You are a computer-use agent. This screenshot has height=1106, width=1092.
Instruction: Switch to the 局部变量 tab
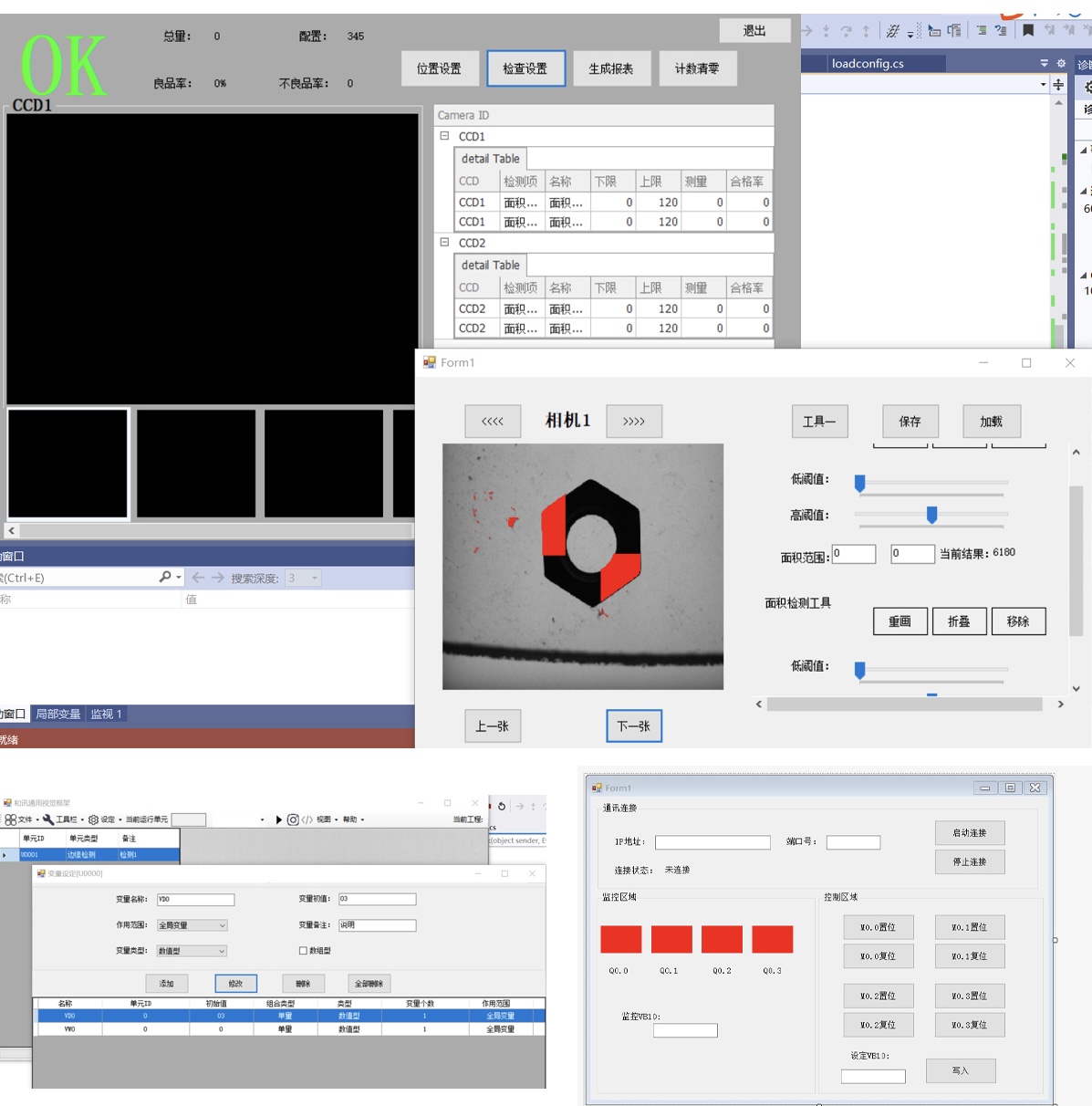coord(58,714)
